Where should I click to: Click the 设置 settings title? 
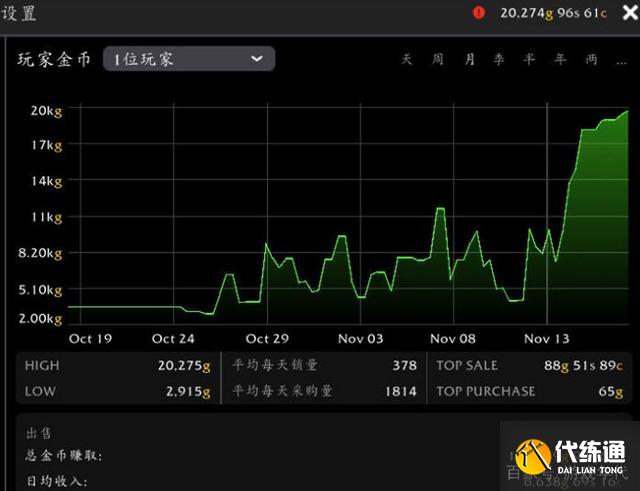pos(18,13)
